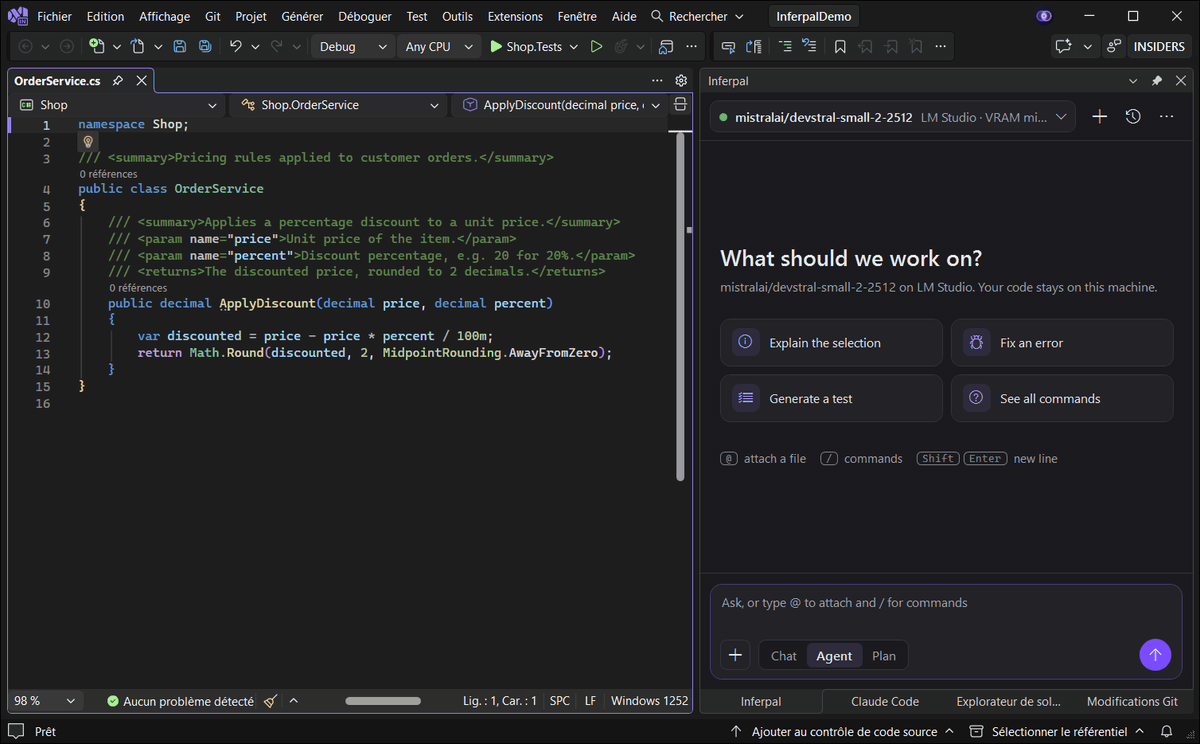Click the first icon of the text editor toolbar
The image size is (1200, 744).
pos(728,46)
